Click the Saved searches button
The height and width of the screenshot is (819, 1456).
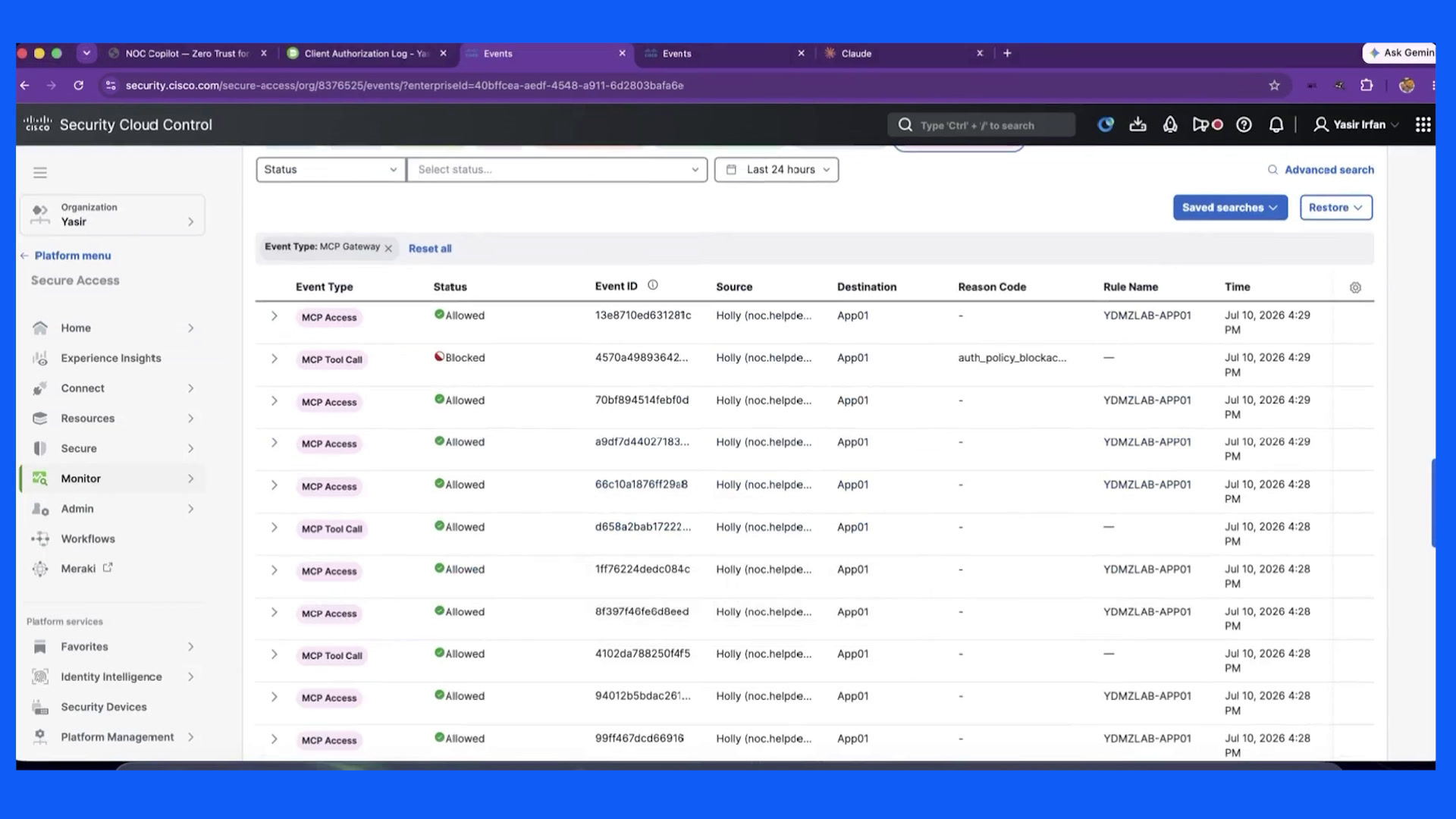[x=1230, y=208]
